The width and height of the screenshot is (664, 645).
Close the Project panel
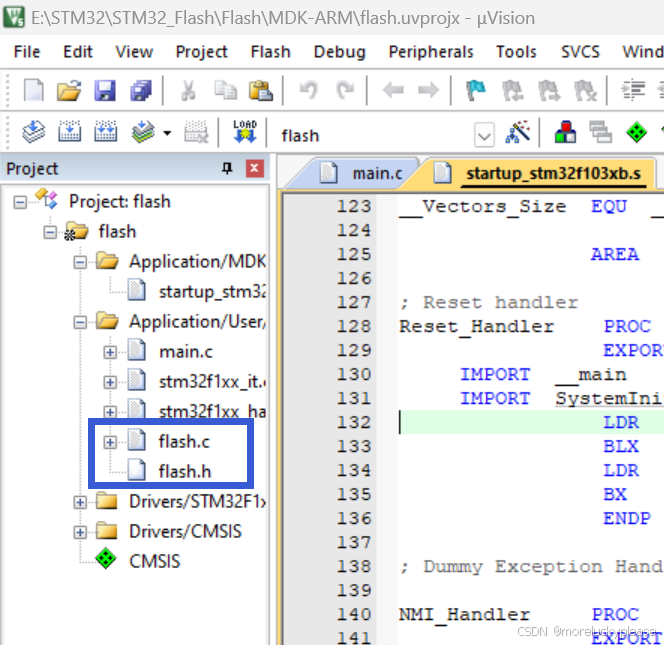[255, 169]
